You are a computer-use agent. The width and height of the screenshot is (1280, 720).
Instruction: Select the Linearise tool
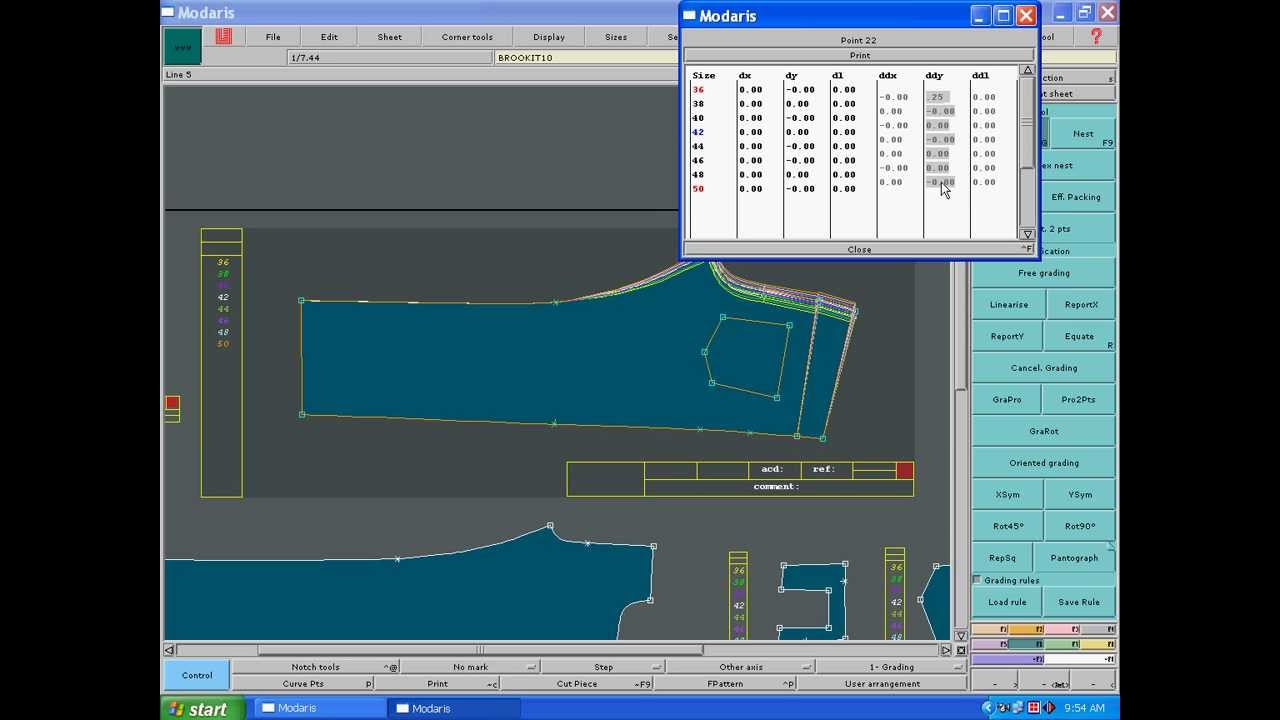point(1008,304)
